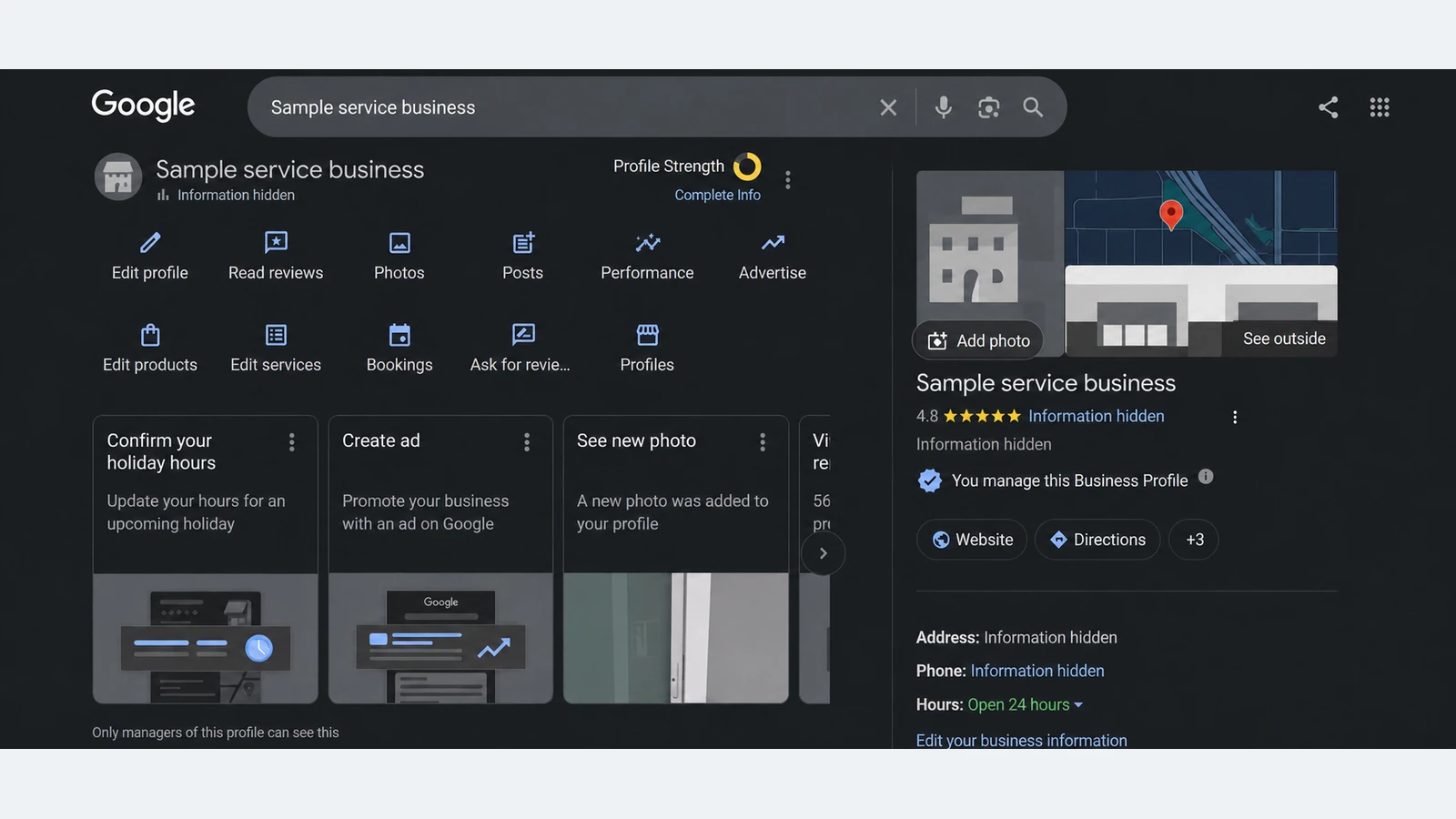Click the Profile Strength label
This screenshot has width=1456, height=819.
tap(669, 166)
